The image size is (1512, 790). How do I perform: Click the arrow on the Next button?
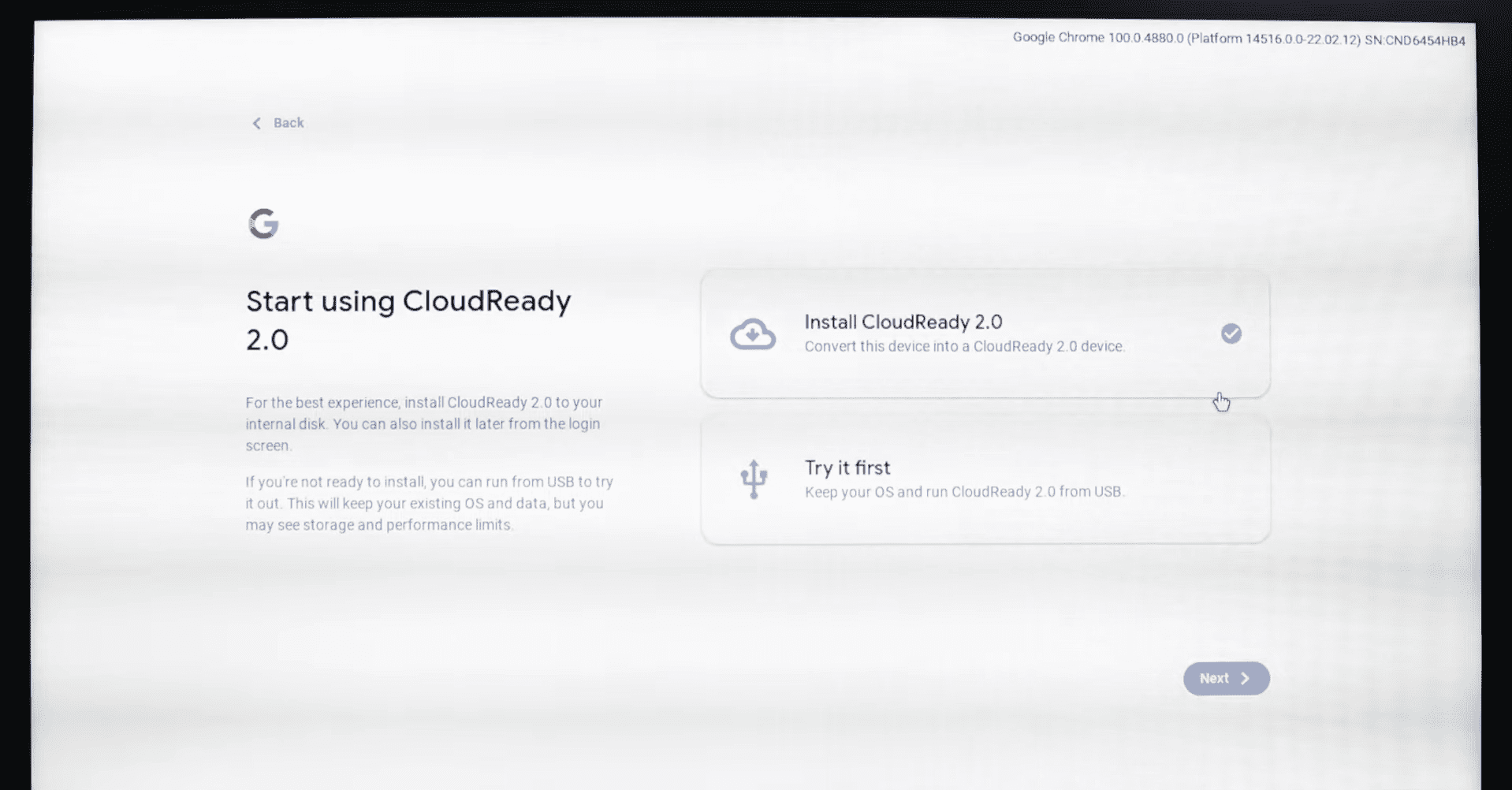pos(1245,678)
